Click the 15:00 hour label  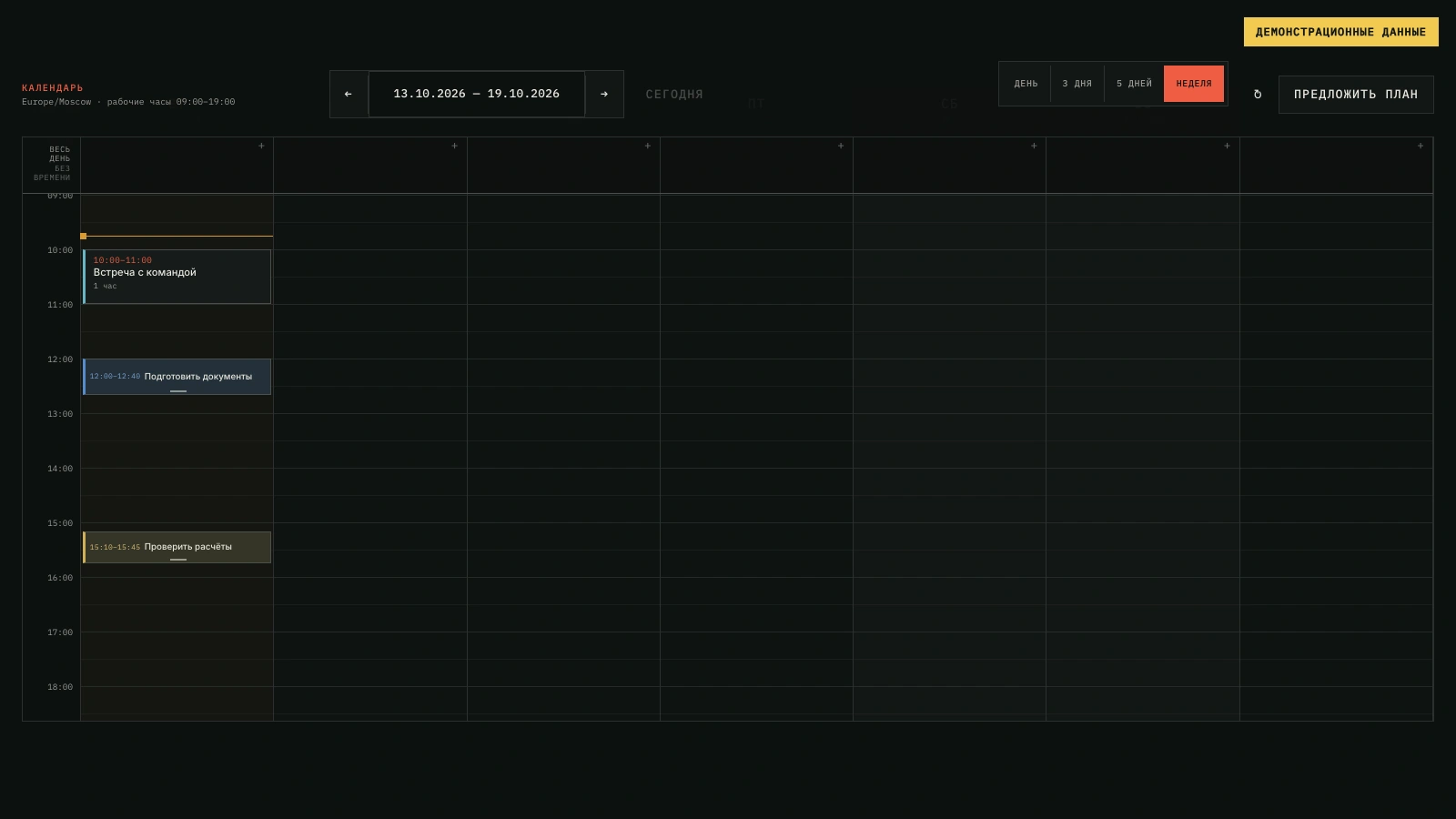coord(60,523)
